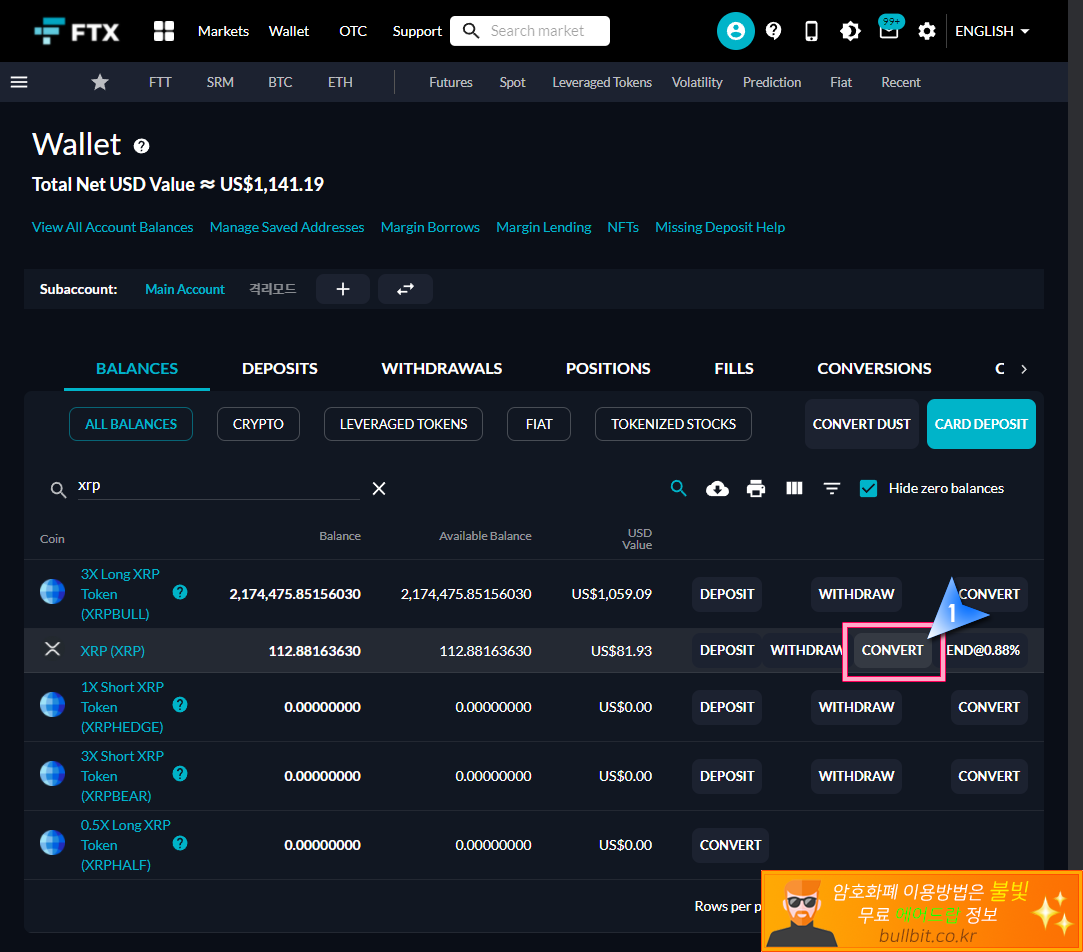Open the ENGLISH language dropdown
Viewport: 1083px width, 952px height.
point(992,31)
